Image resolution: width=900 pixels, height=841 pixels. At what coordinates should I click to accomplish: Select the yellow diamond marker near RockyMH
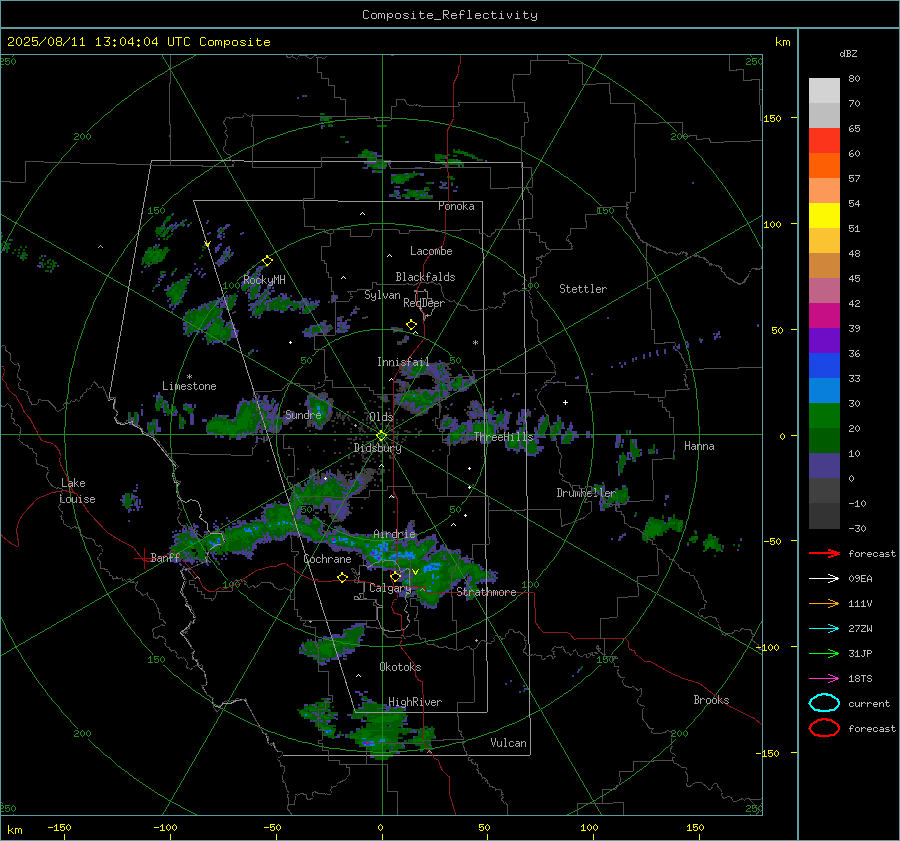point(267,261)
